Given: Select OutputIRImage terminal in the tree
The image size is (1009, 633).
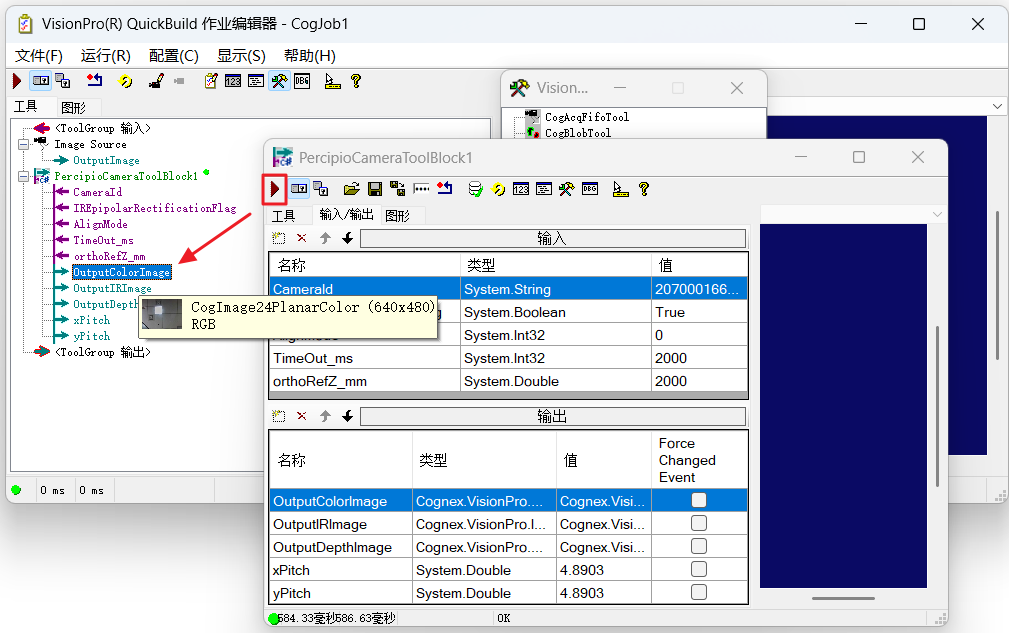Looking at the screenshot, I should coord(113,288).
